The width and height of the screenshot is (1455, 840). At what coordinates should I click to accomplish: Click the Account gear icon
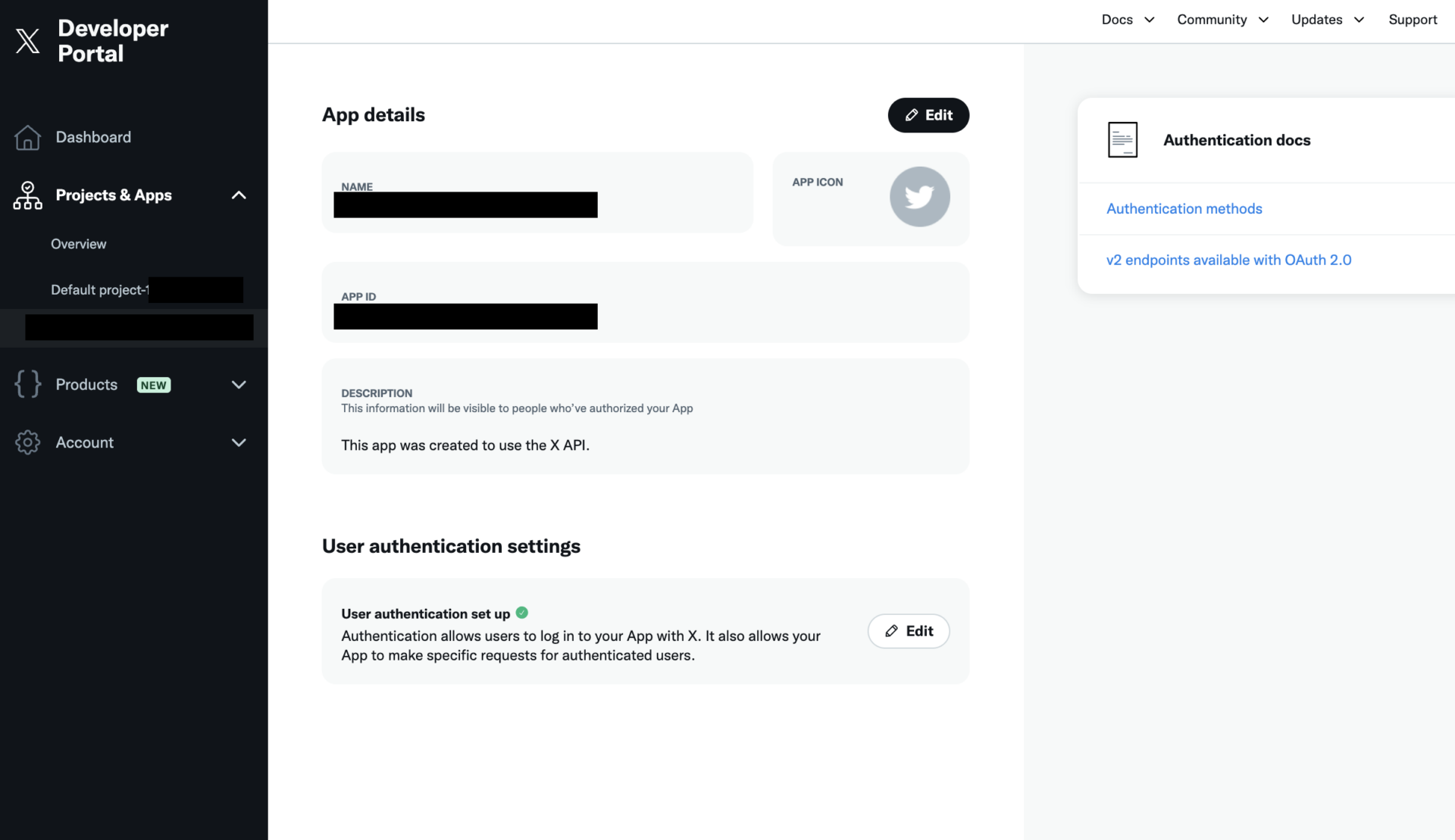(x=28, y=442)
